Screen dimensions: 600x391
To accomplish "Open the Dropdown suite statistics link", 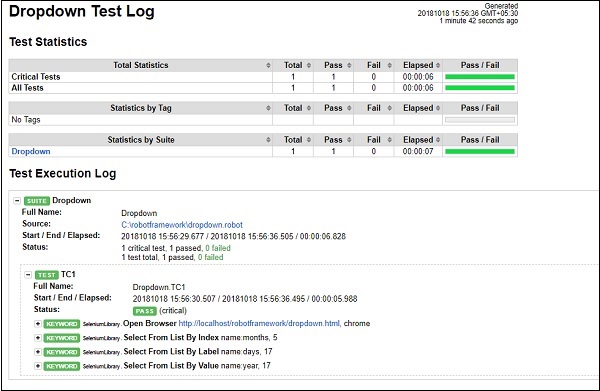I will (x=31, y=152).
